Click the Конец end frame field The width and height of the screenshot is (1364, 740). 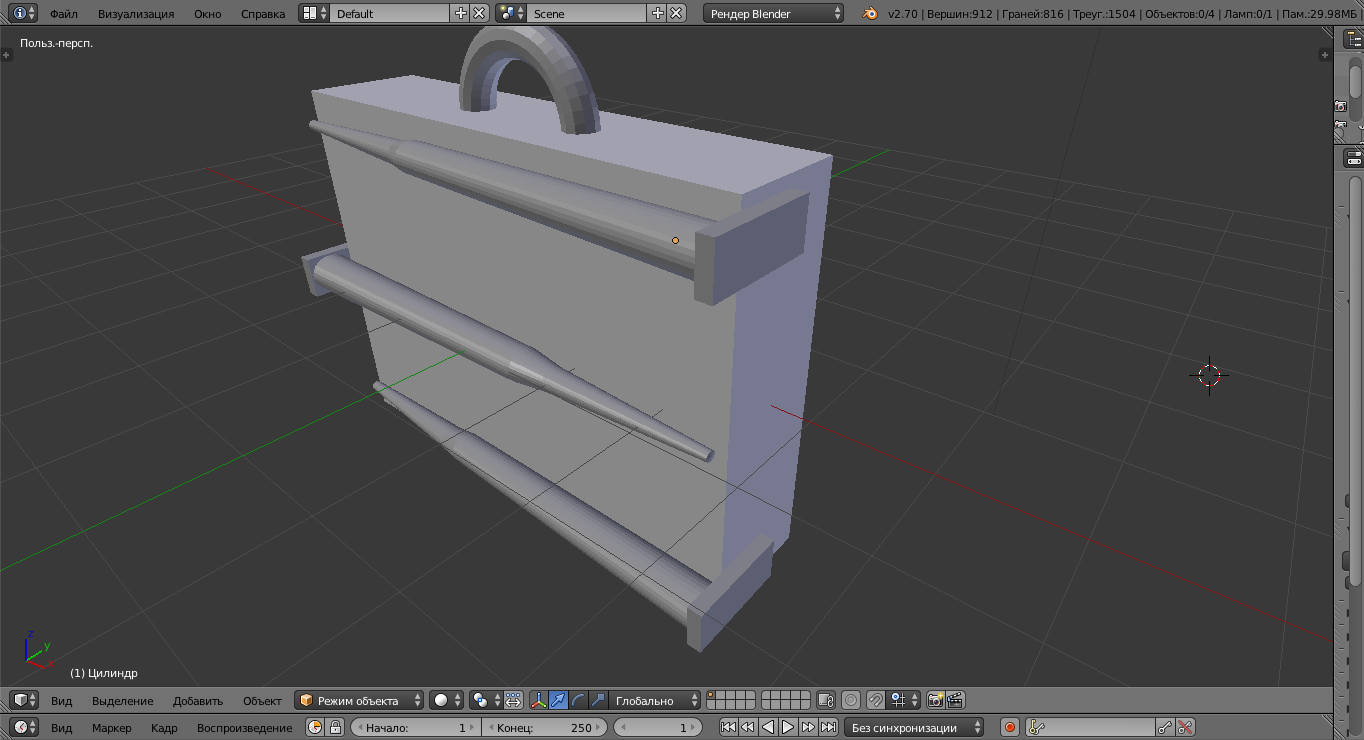[545, 728]
